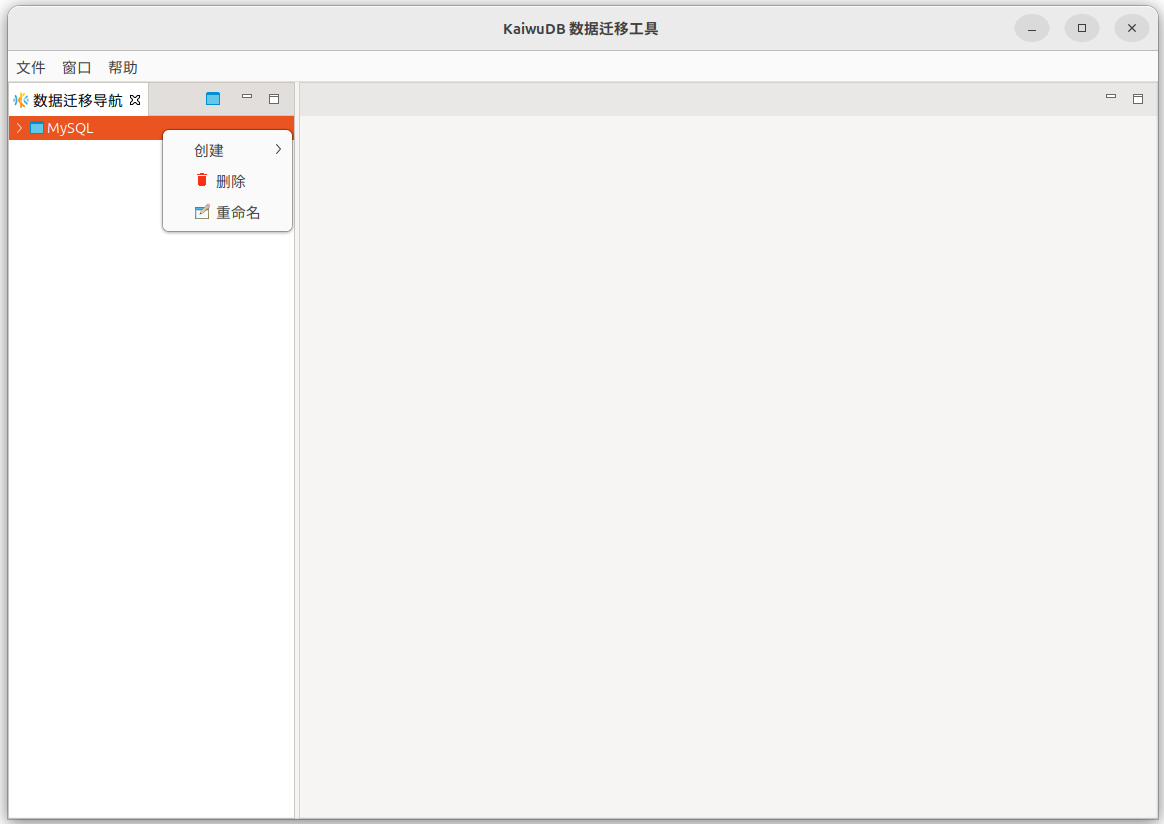Click the pencil rename icon beside 重命名
Screen dimensions: 1164x824
(x=202, y=212)
